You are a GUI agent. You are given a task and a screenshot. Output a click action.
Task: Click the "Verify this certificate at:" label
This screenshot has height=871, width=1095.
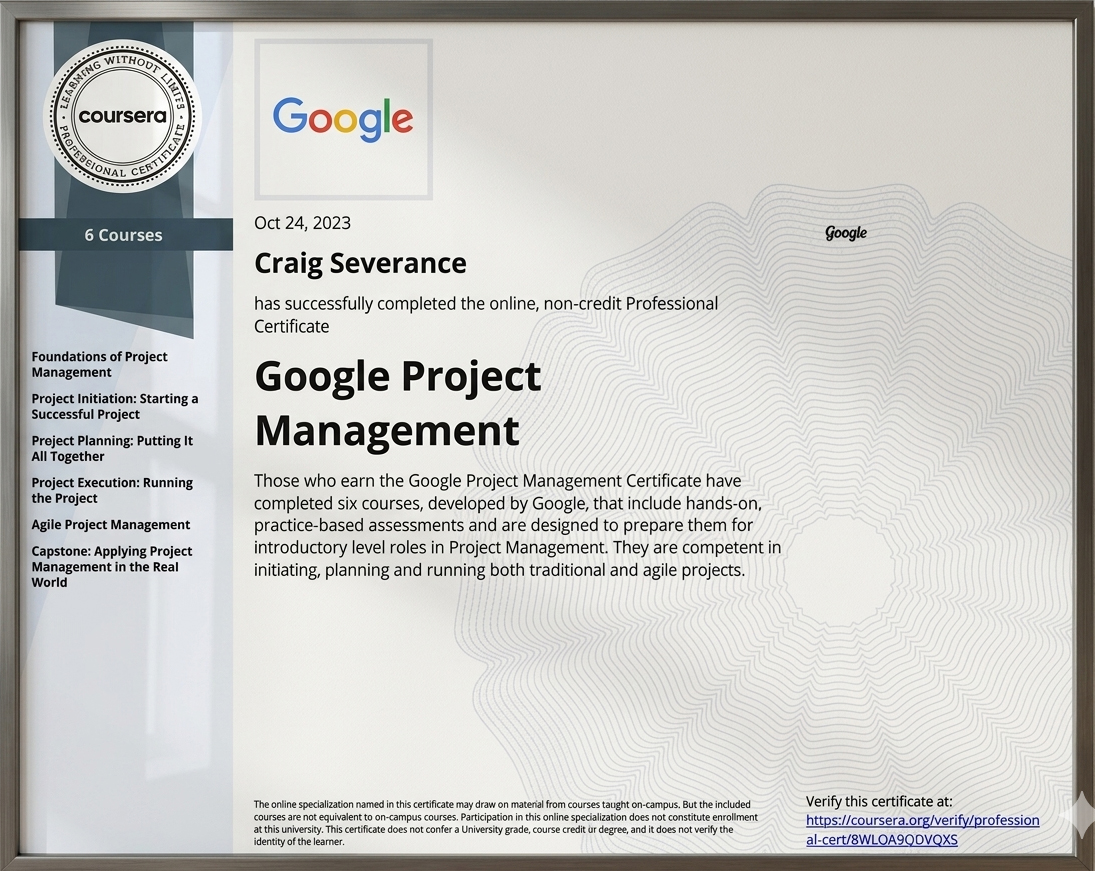tap(879, 801)
